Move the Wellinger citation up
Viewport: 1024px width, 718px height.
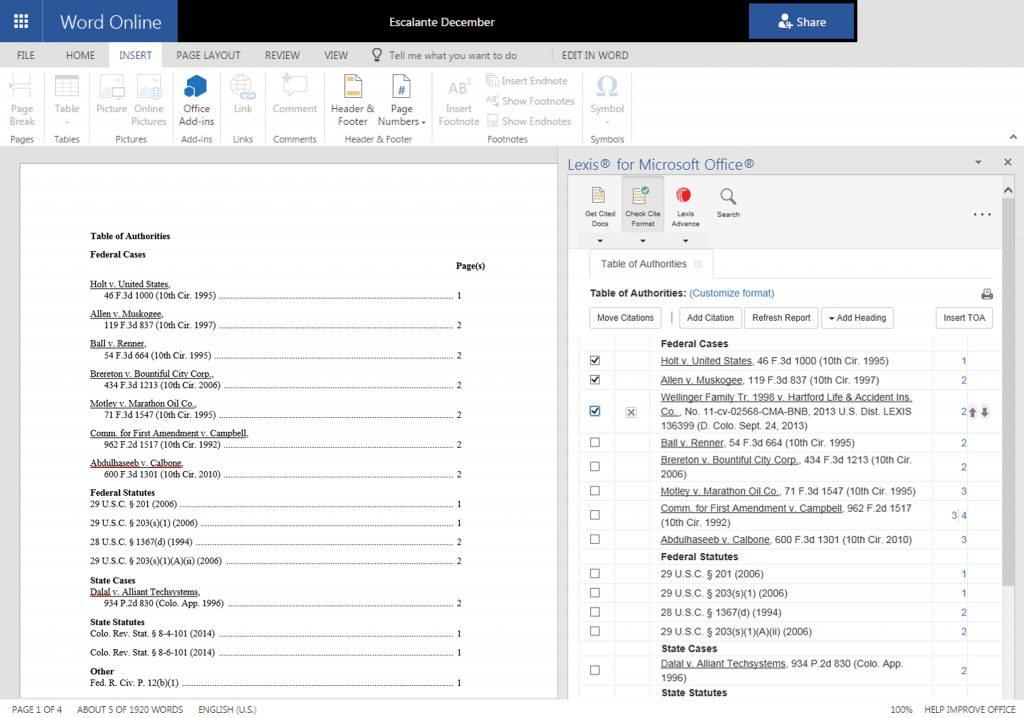[973, 412]
